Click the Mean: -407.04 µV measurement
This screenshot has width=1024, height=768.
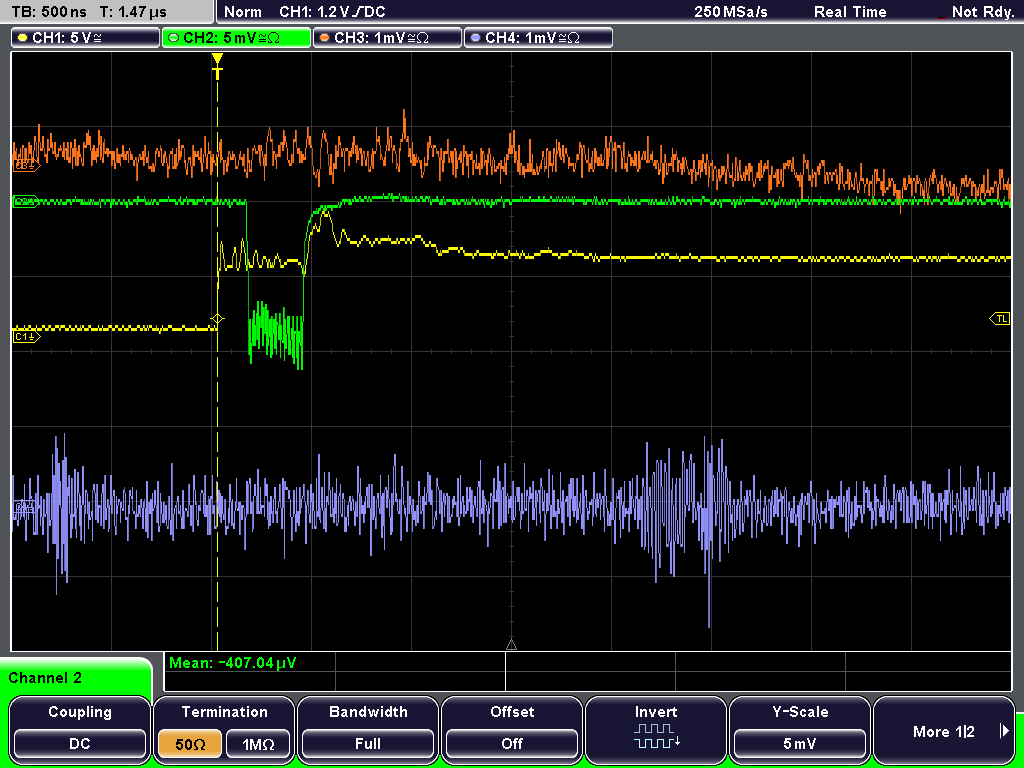(x=232, y=663)
